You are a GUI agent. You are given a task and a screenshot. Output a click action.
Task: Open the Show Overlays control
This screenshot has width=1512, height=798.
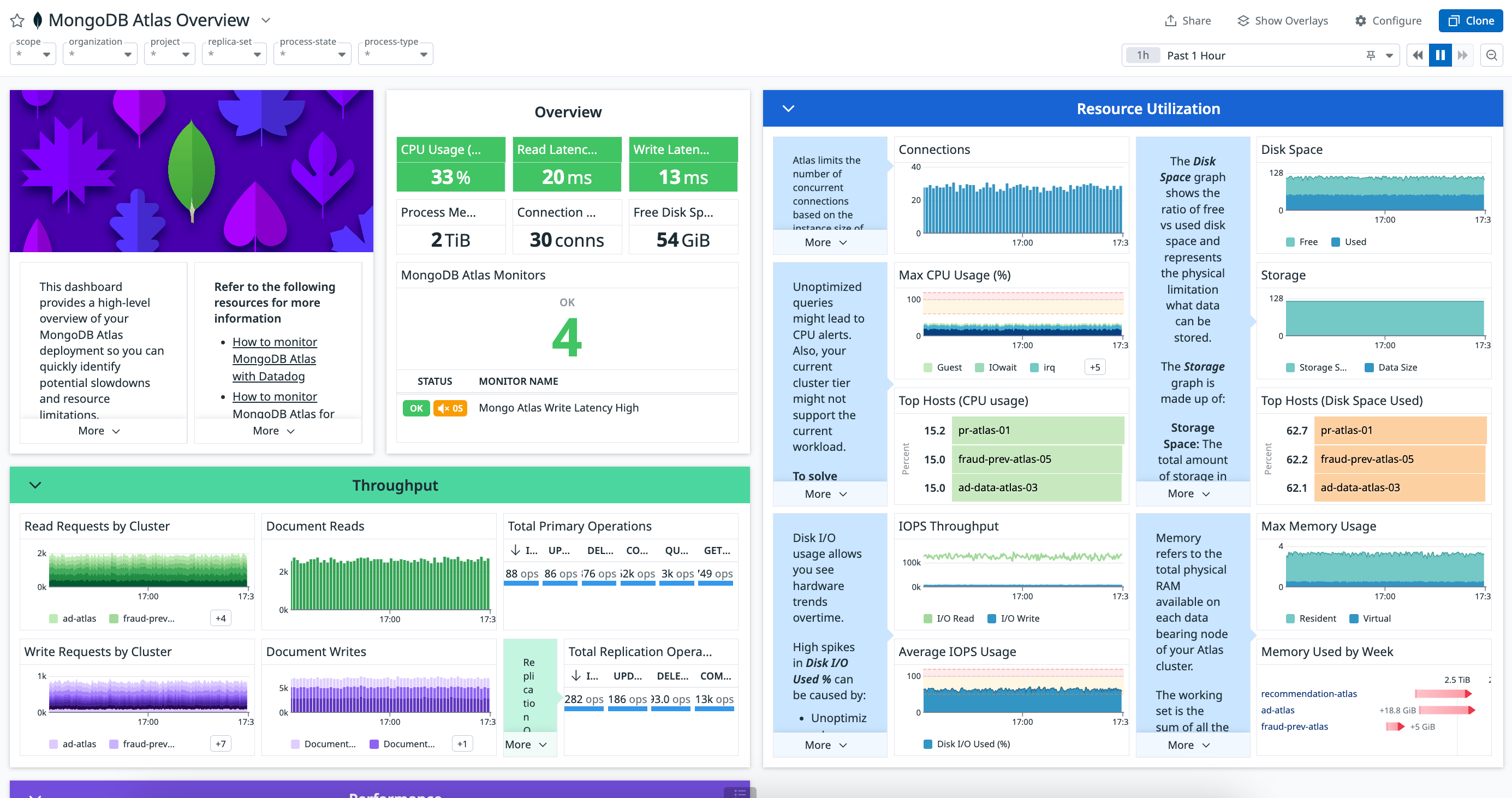[x=1282, y=20]
